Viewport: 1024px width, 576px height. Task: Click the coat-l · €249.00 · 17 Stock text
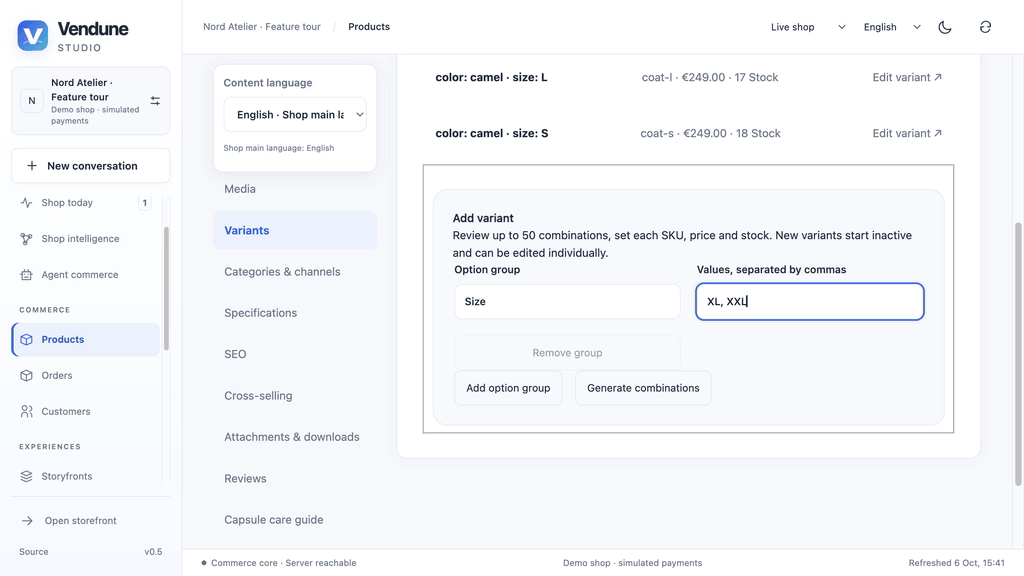pyautogui.click(x=710, y=77)
